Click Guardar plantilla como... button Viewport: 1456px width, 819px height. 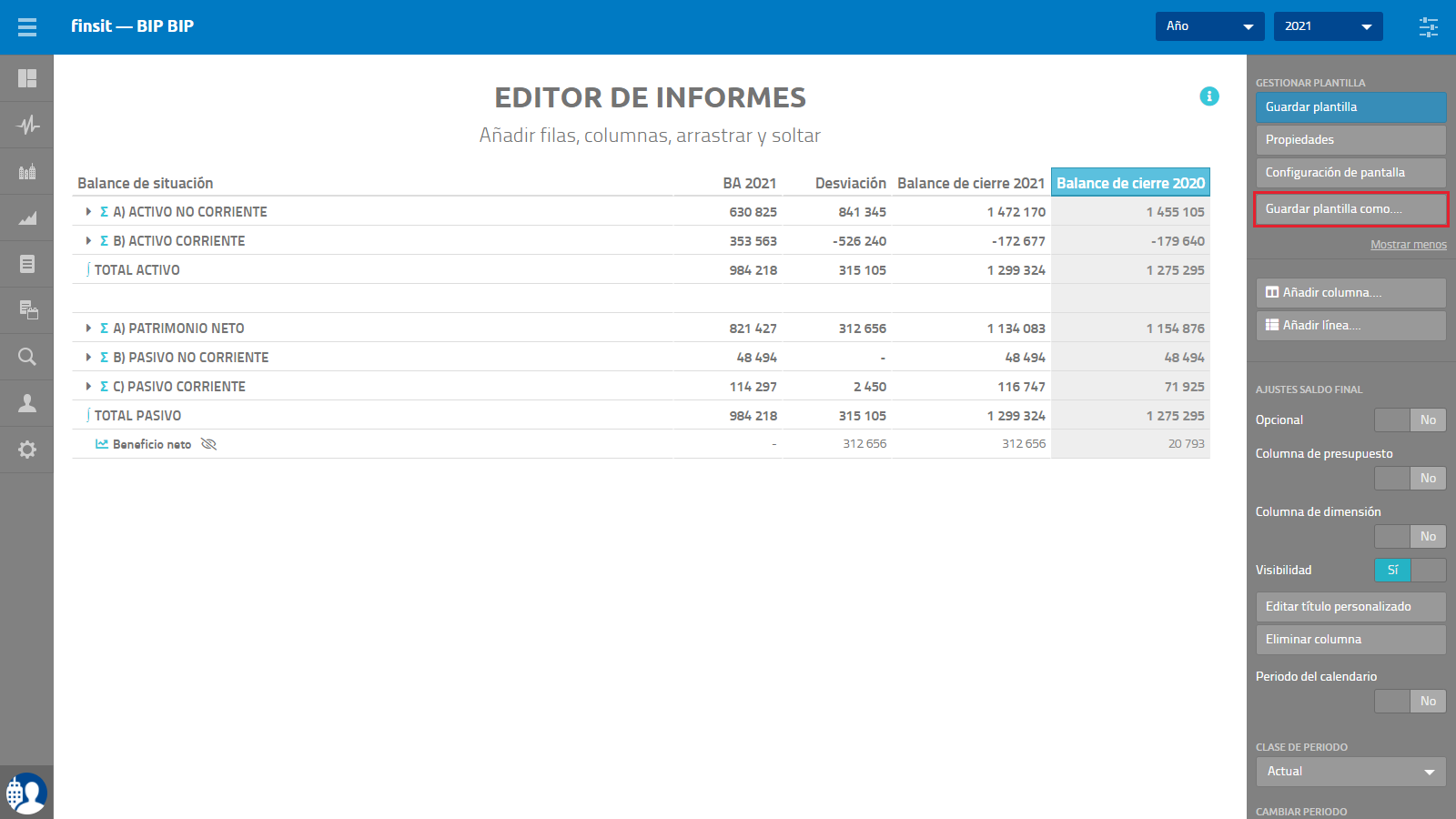pyautogui.click(x=1350, y=209)
